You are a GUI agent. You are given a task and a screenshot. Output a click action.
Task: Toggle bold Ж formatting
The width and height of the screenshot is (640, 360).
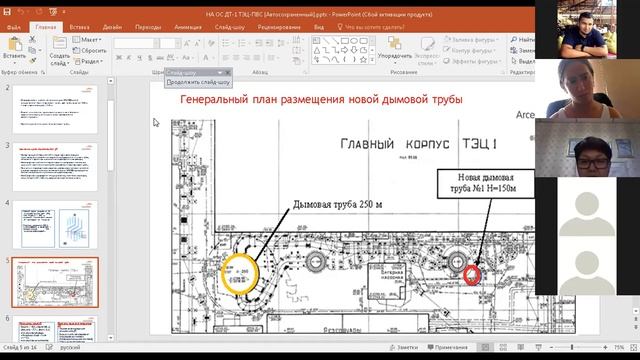[x=119, y=58]
